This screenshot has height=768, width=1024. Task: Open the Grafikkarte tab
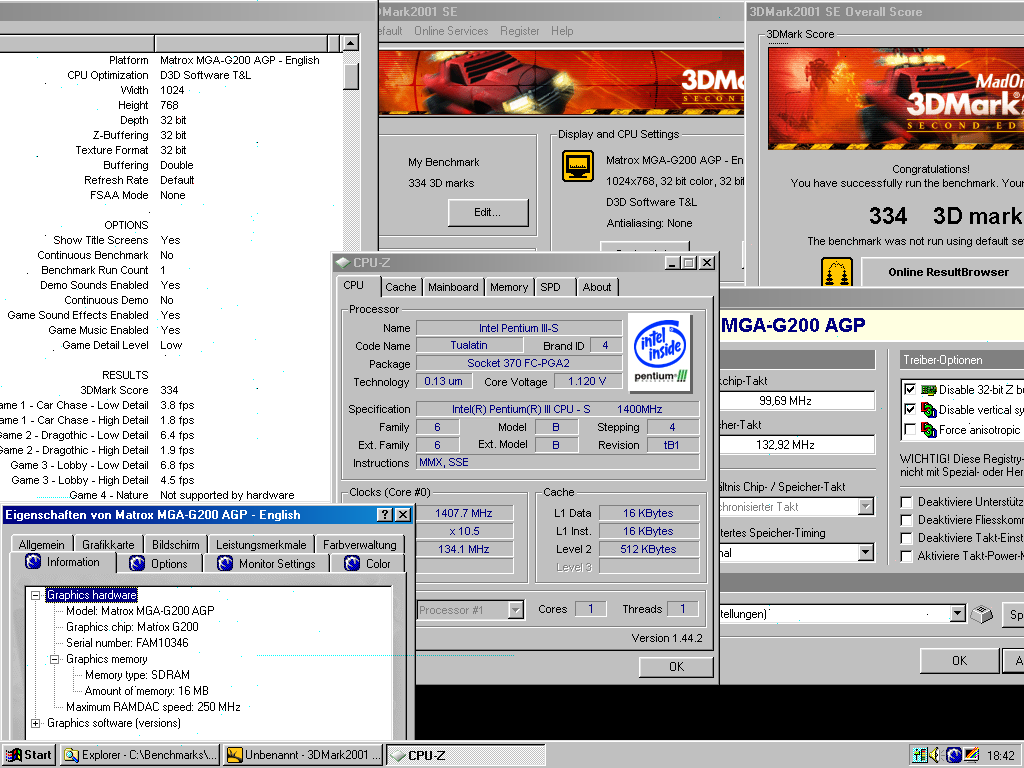108,544
